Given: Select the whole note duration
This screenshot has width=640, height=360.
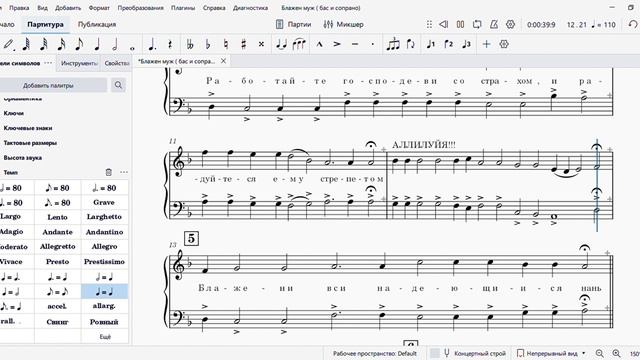Looking at the screenshot, I should (x=132, y=48).
